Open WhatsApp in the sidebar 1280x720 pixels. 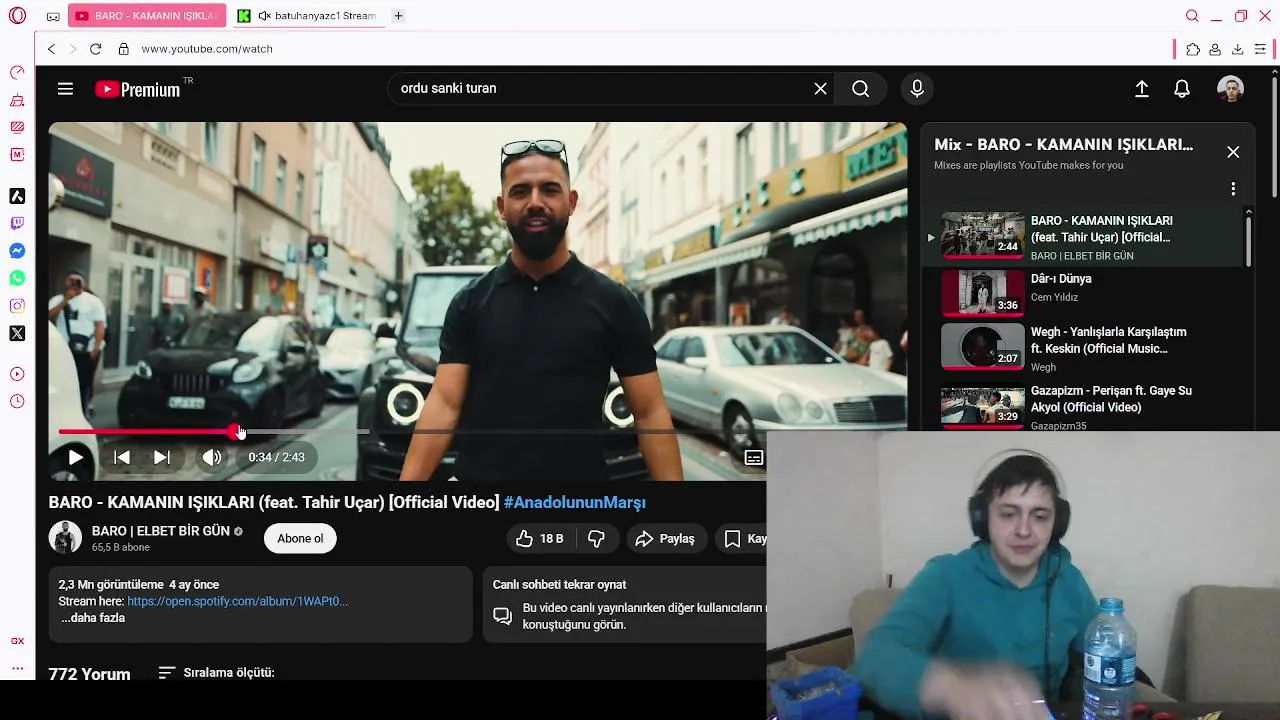coord(17,278)
